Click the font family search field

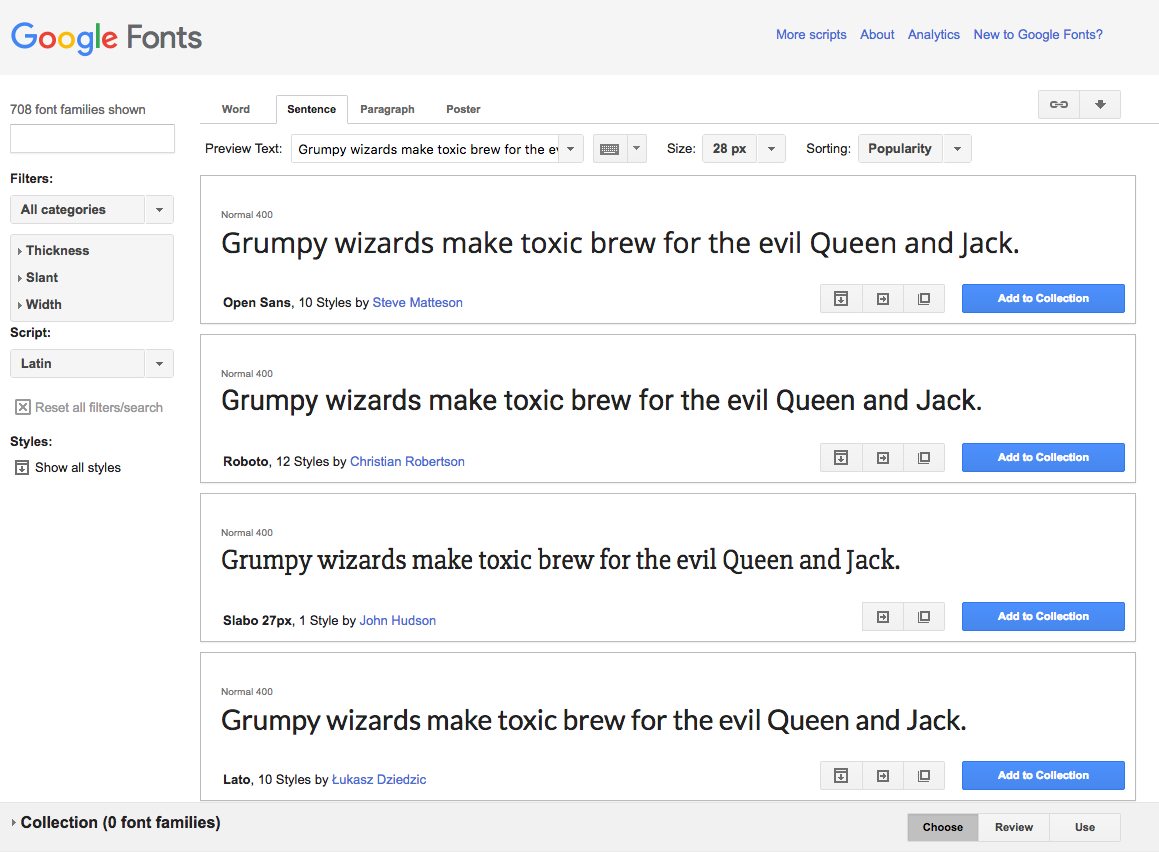(92, 138)
